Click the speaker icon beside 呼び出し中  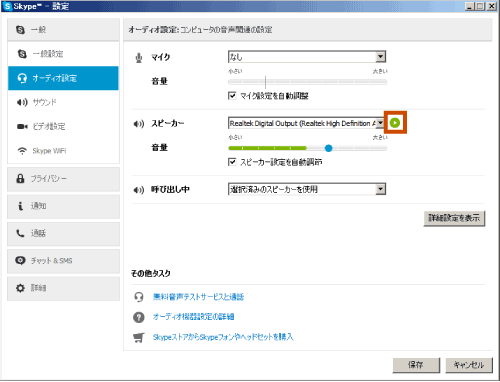(x=139, y=190)
